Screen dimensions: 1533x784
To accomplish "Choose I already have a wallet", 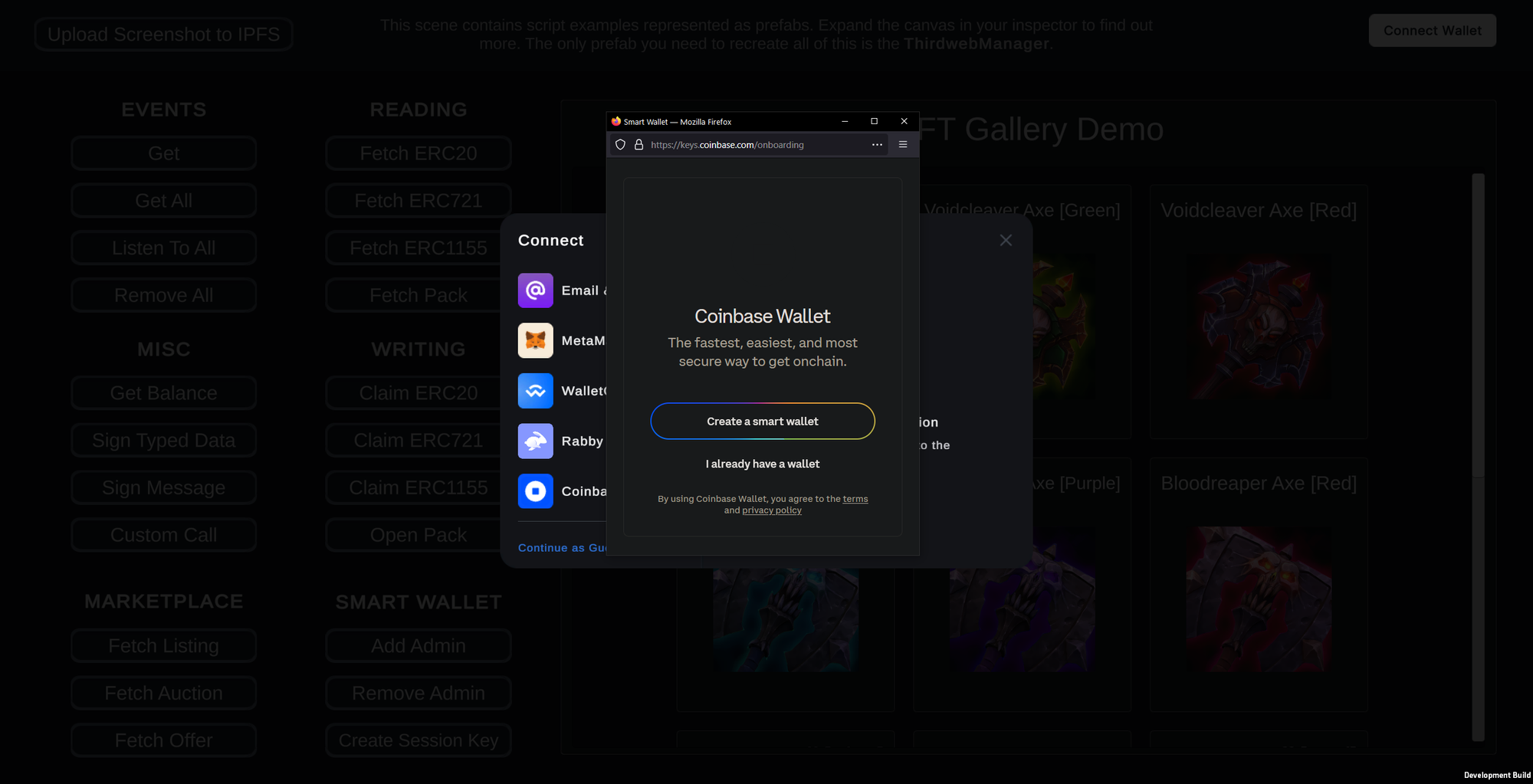I will (x=763, y=464).
